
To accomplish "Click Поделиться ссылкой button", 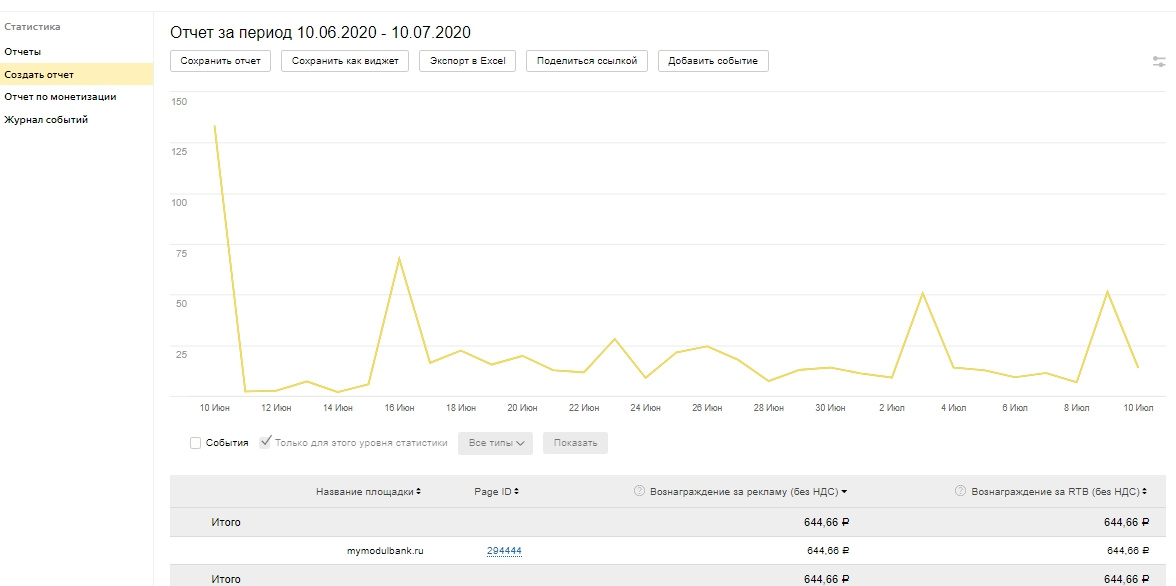I will coord(587,61).
